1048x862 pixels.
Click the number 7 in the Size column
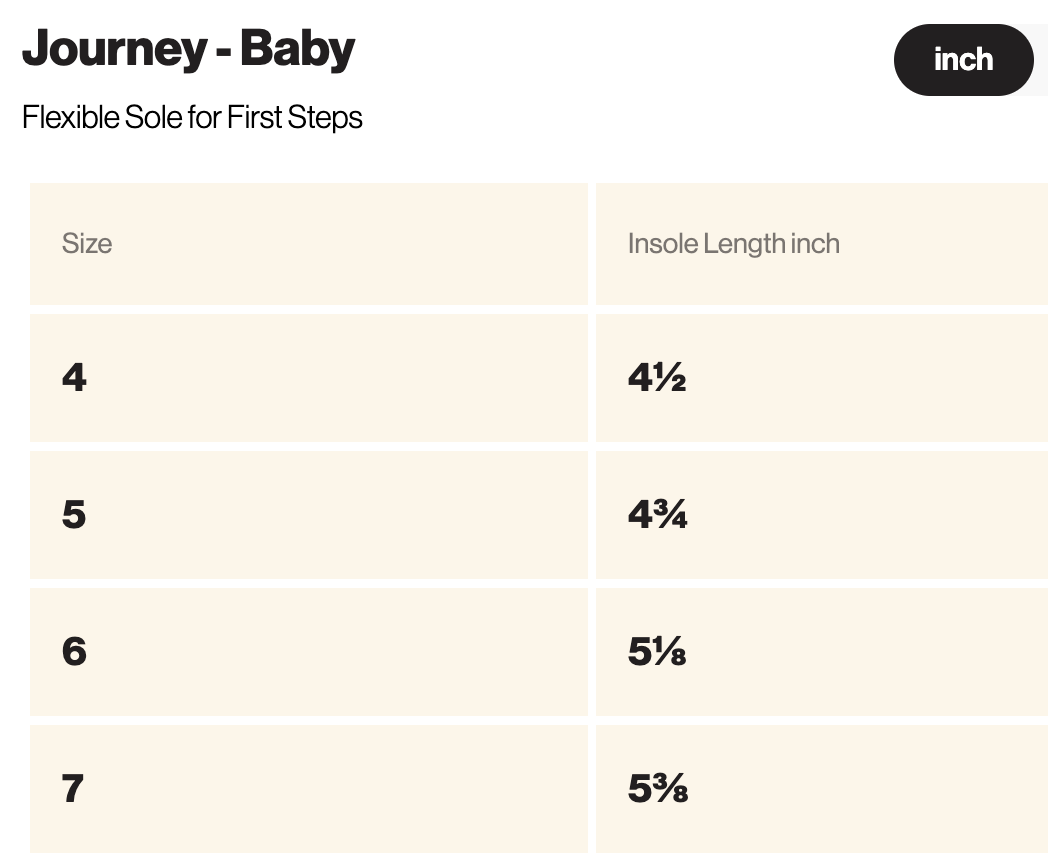point(73,788)
